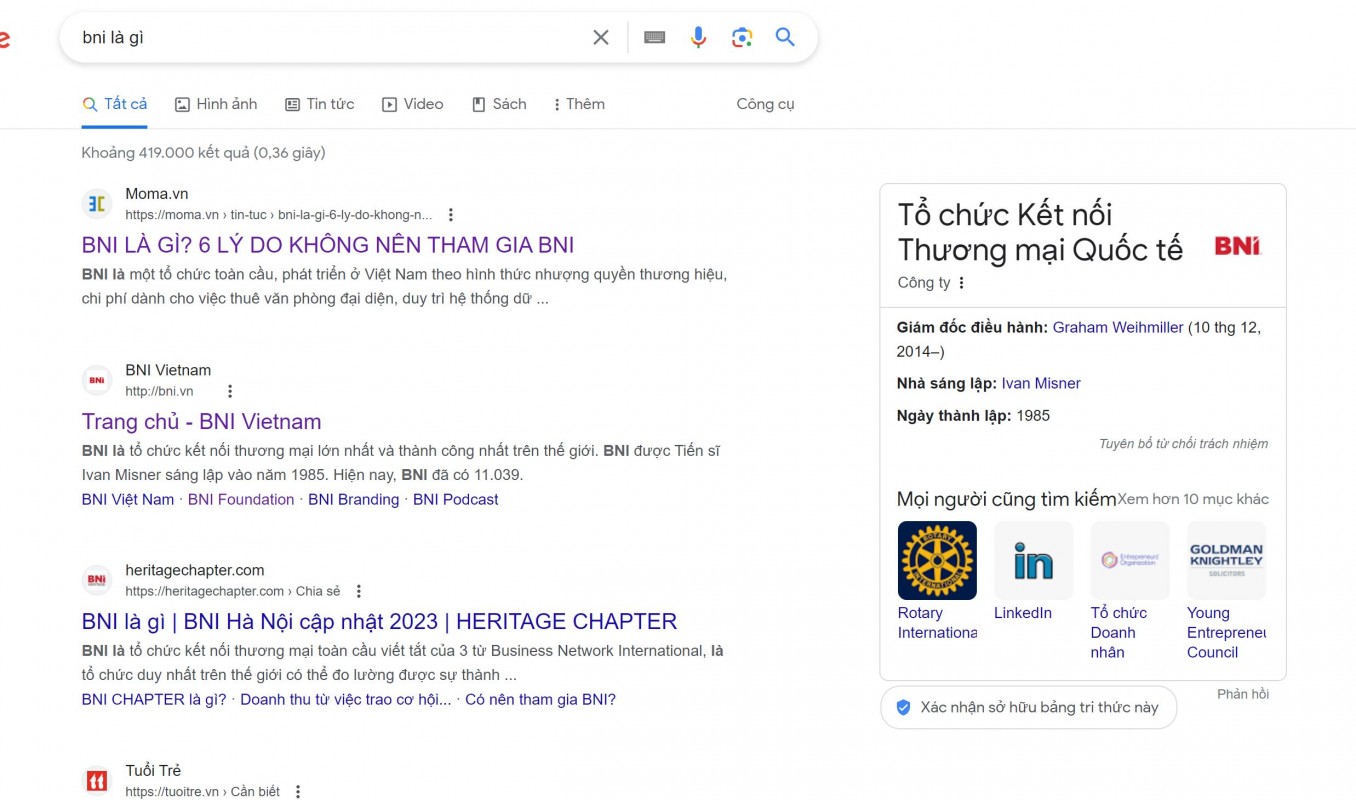Click Xác nhận sở hữu bảng tri thức này
Screen dimensions: 1356x800
[x=1028, y=707]
